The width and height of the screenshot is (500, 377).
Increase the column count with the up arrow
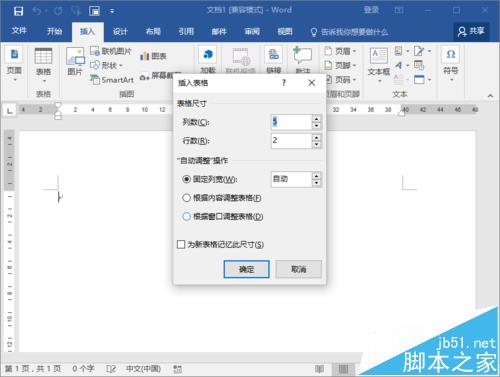click(316, 118)
